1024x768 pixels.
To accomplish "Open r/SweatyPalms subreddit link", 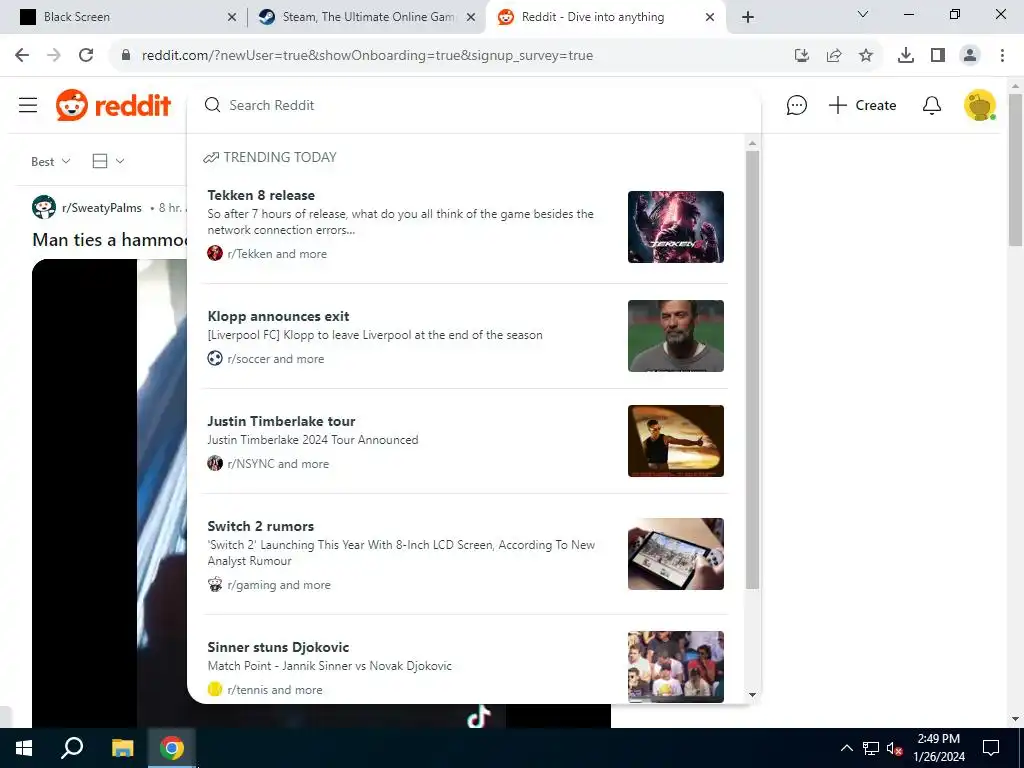I will (102, 208).
